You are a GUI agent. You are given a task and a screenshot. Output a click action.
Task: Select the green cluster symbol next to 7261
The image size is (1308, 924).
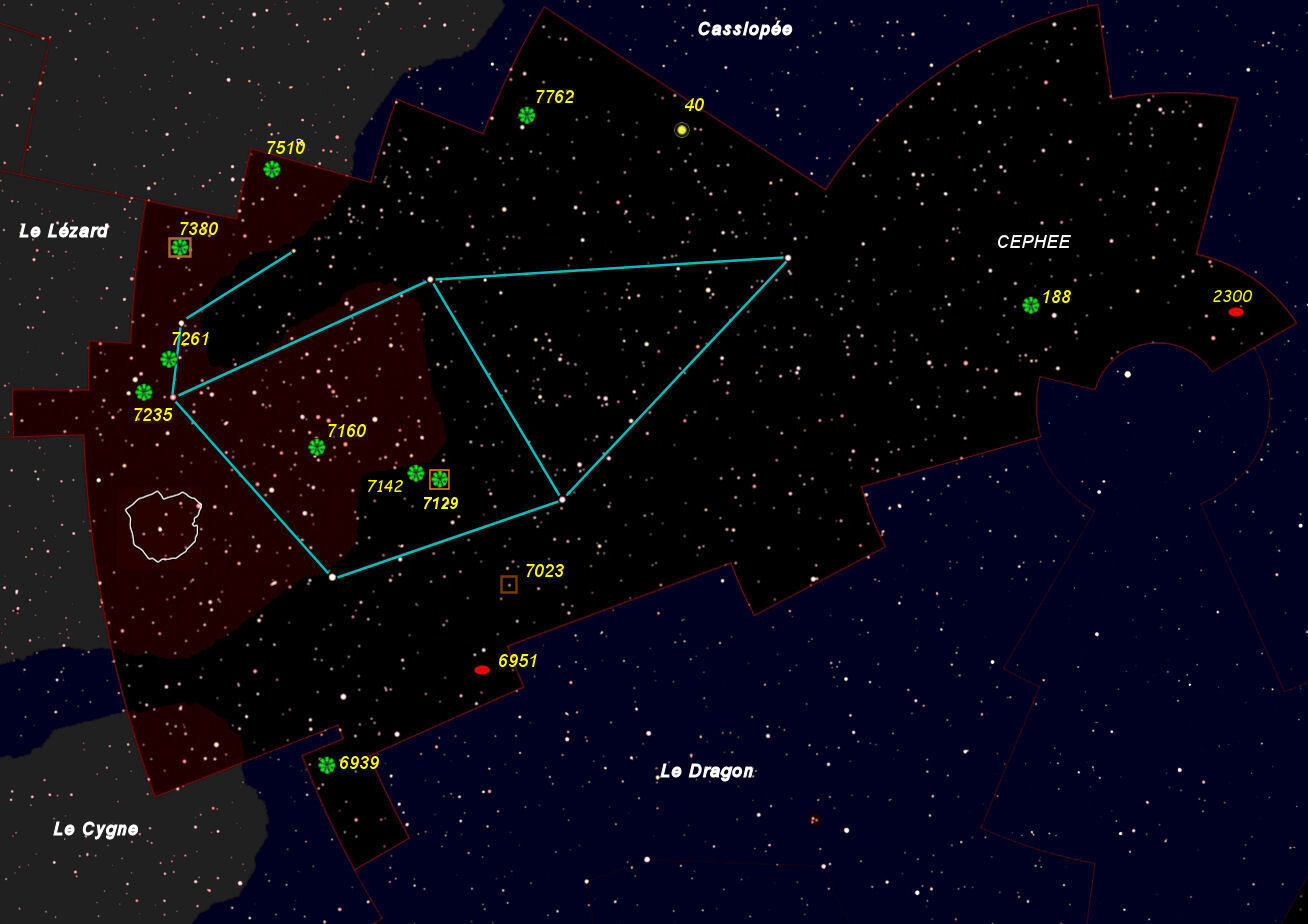point(169,359)
